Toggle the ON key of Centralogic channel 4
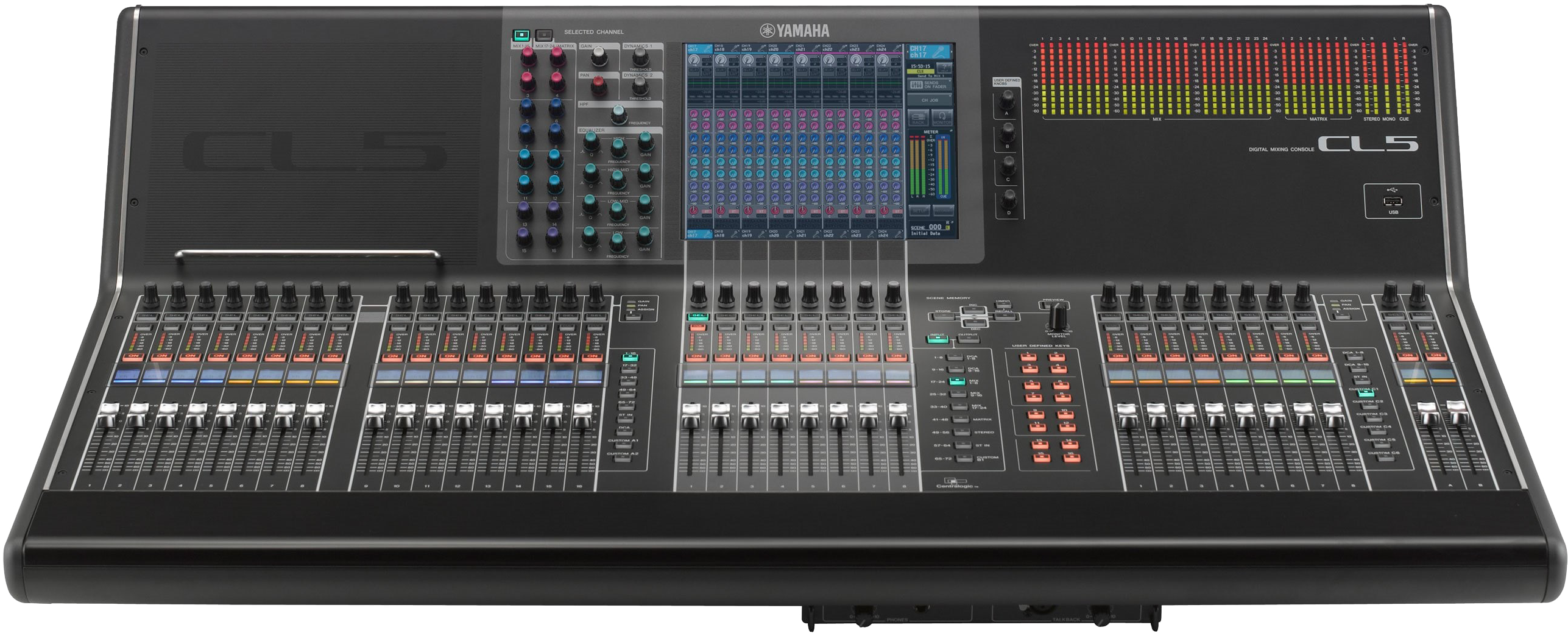This screenshot has height=633, width=1568. (783, 356)
